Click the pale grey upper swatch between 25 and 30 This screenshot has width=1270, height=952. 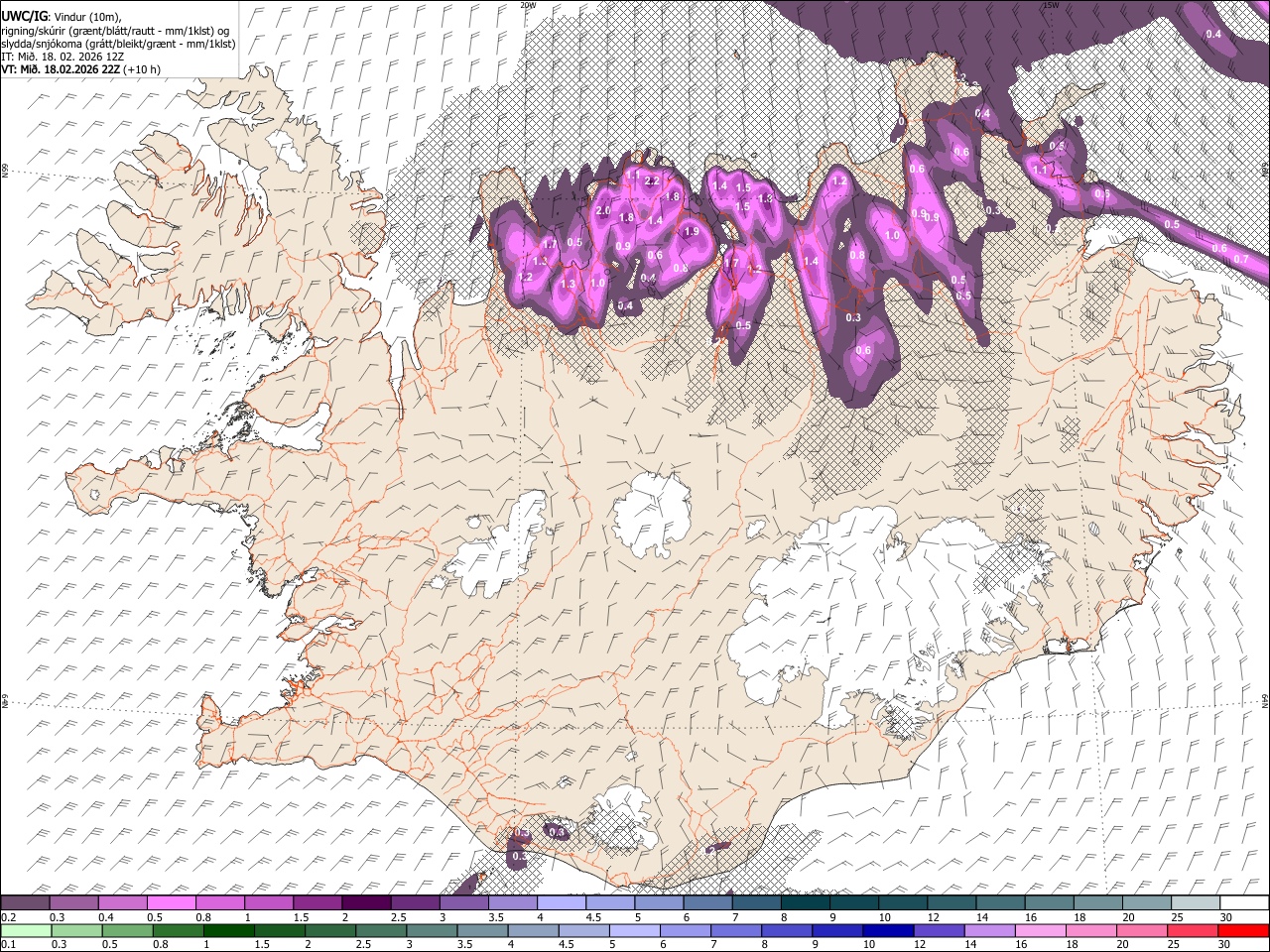point(1197,902)
